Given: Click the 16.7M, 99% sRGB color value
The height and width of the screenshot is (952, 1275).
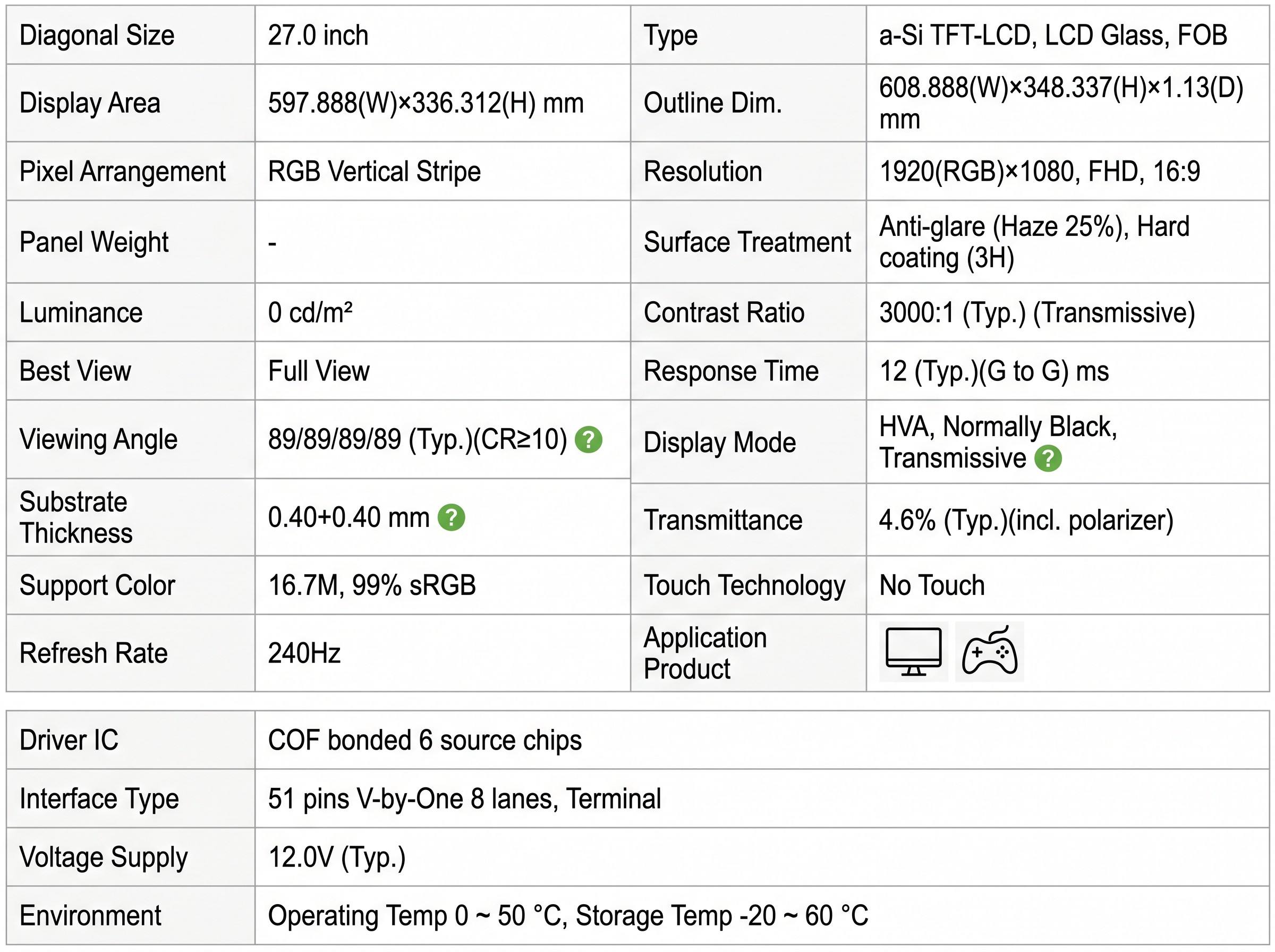Looking at the screenshot, I should tap(372, 585).
